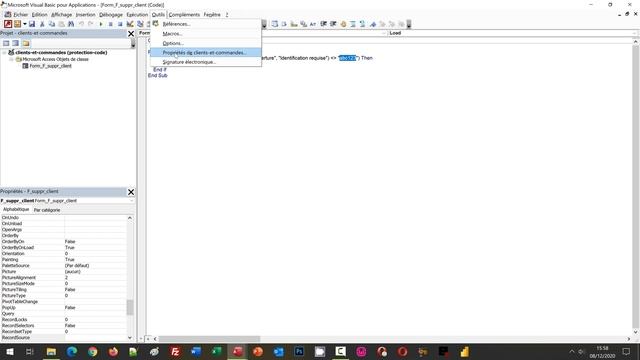Click the highlighted password string in code
Image resolution: width=640 pixels, height=360 pixels.
coord(347,58)
